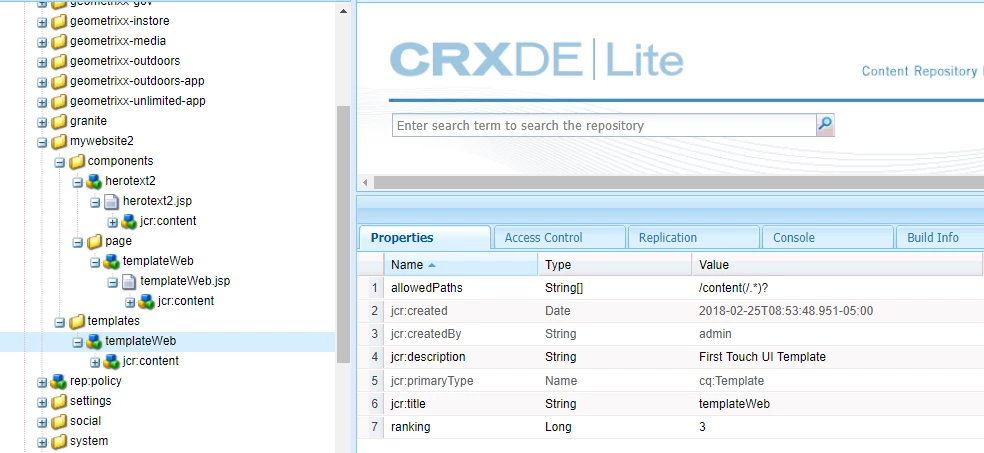Click the ranking type Long cell

pos(558,427)
